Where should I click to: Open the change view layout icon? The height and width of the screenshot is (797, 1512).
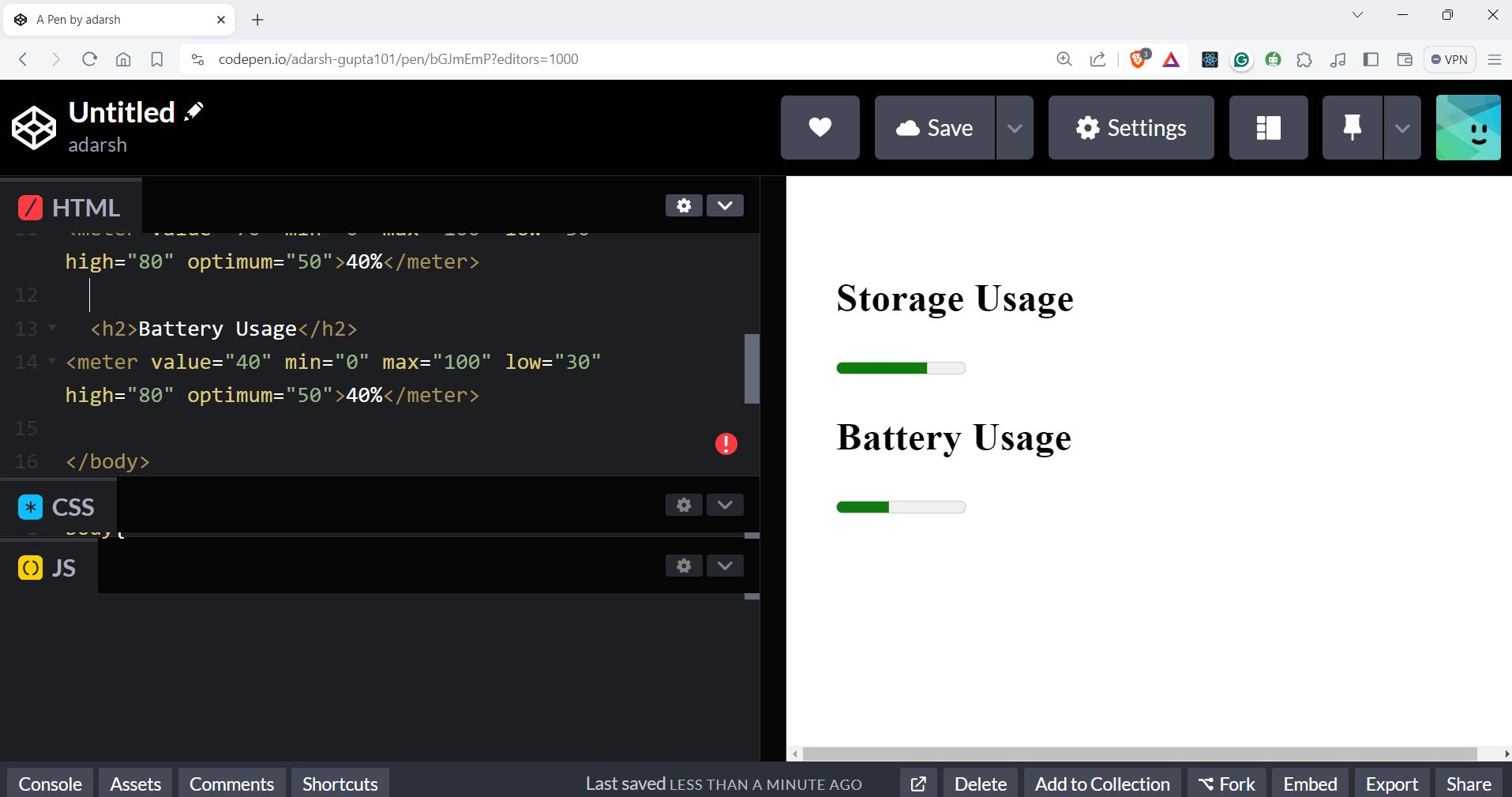coord(1268,128)
